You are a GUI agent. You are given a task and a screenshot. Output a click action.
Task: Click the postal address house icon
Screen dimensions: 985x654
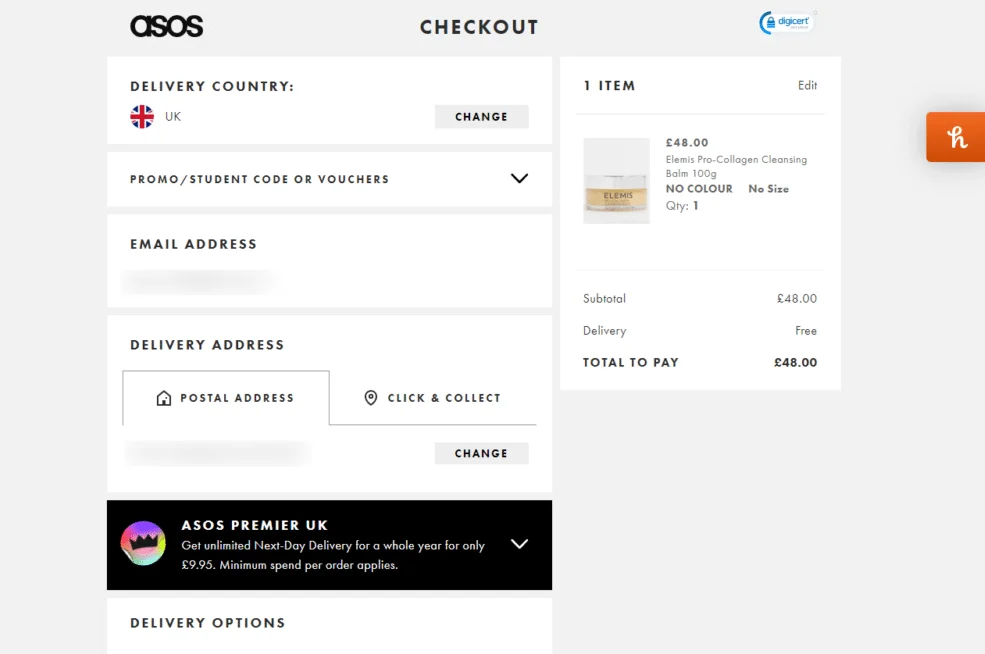pyautogui.click(x=164, y=398)
